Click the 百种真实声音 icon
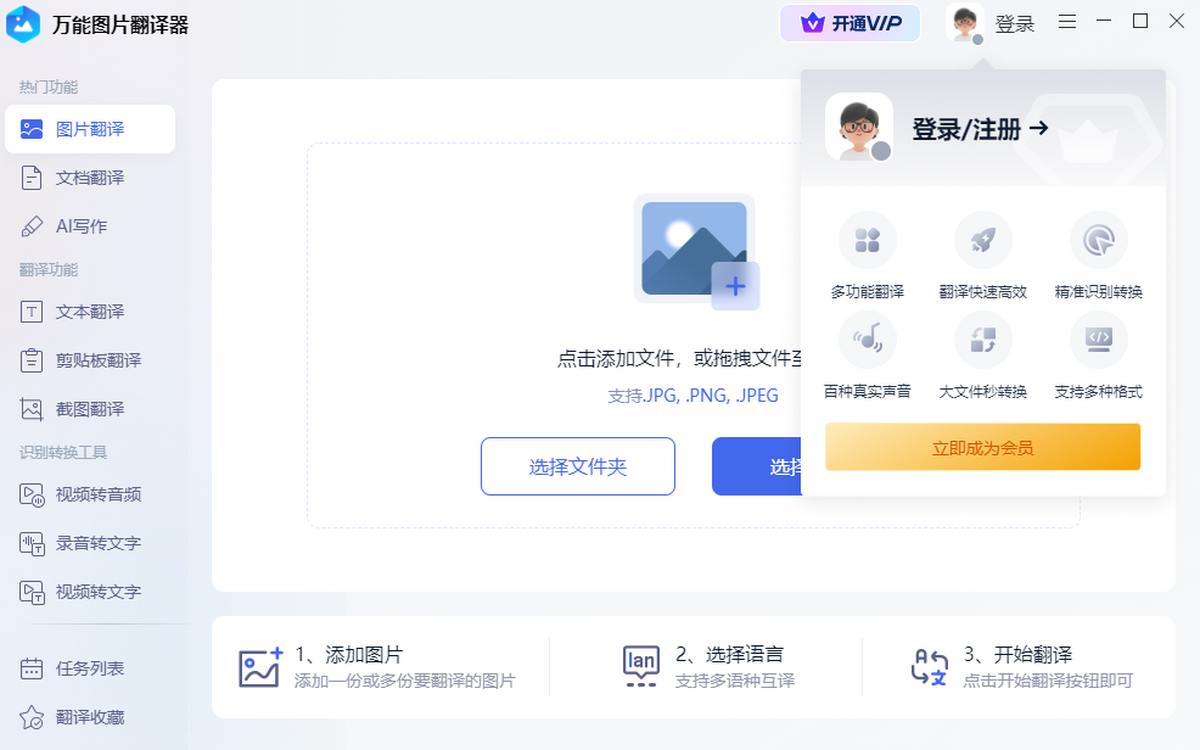Viewport: 1200px width, 750px height. coord(867,340)
